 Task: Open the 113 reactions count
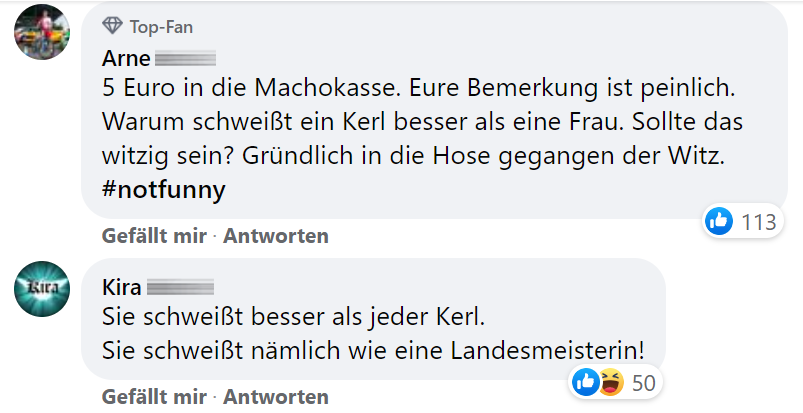coord(759,222)
